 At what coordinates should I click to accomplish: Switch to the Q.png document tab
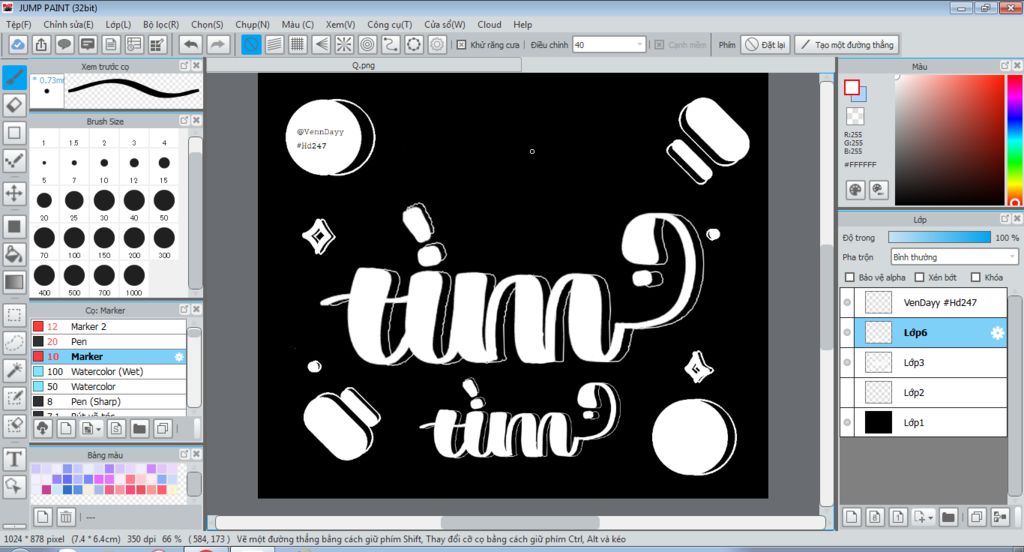(364, 65)
